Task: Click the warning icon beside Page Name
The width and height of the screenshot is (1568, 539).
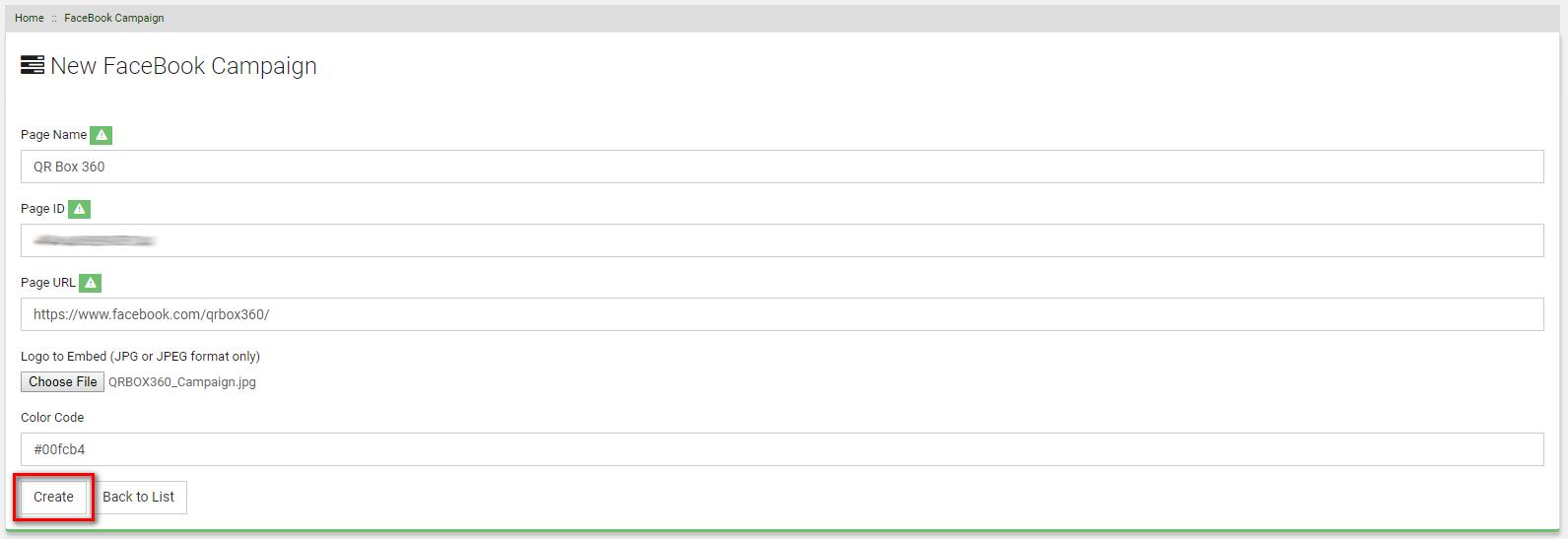Action: tap(101, 135)
